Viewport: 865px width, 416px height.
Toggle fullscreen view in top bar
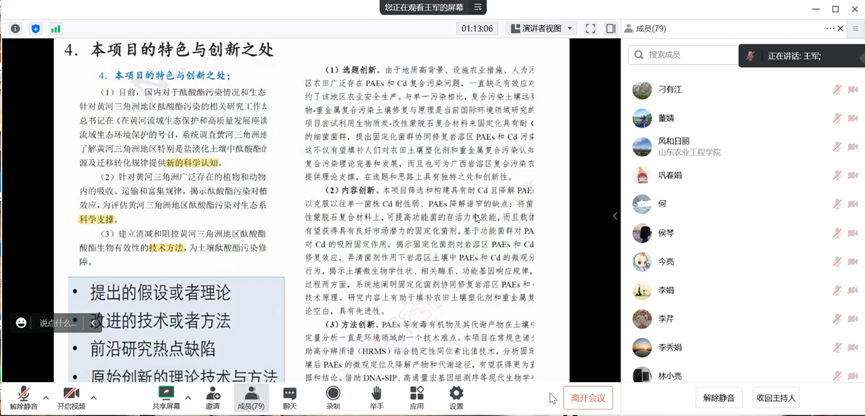click(x=591, y=29)
